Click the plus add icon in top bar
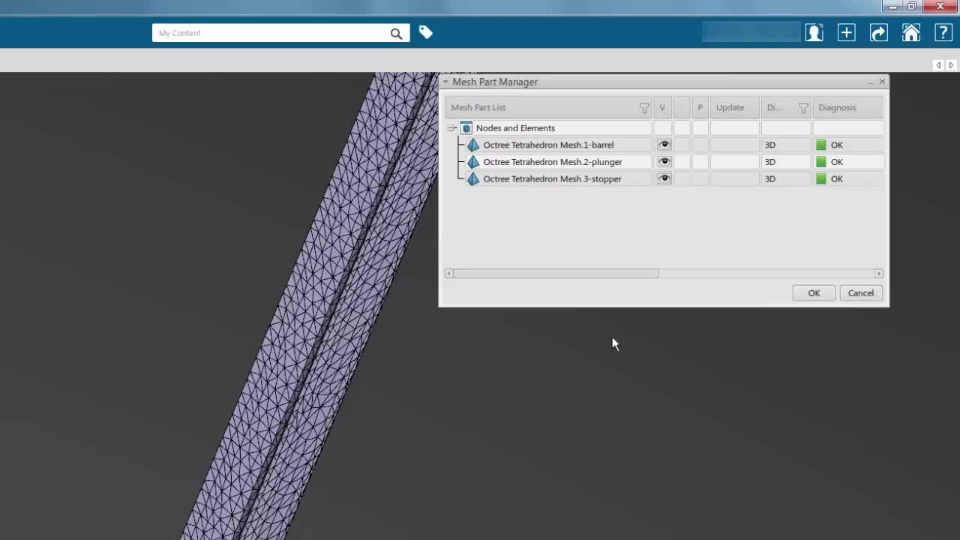Viewport: 960px width, 540px height. tap(846, 32)
